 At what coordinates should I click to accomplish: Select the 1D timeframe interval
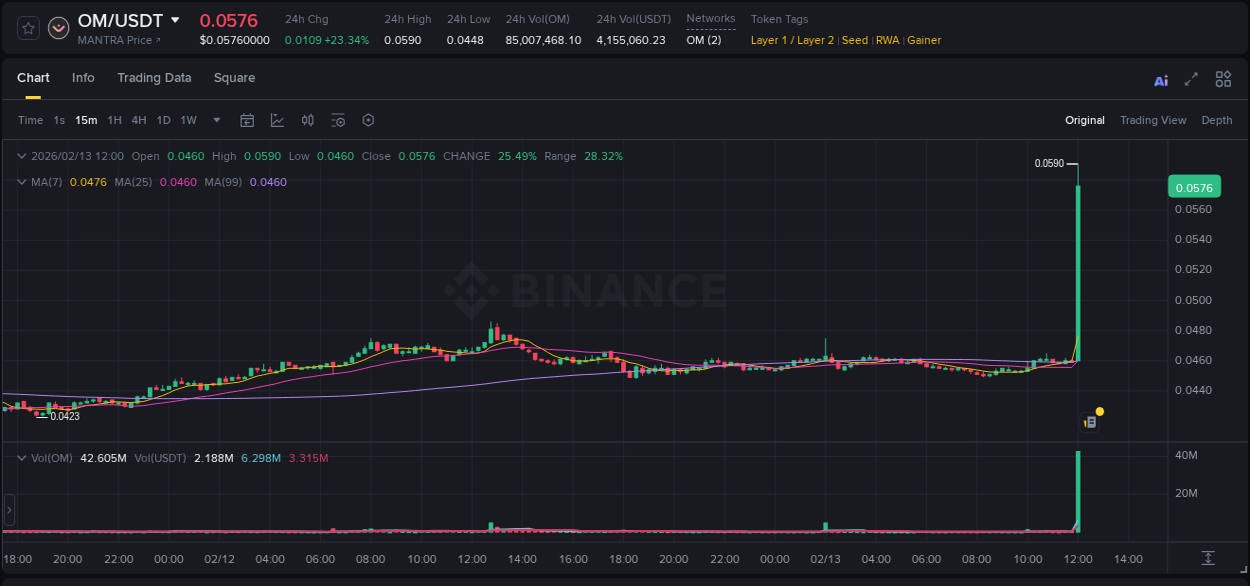coord(163,120)
